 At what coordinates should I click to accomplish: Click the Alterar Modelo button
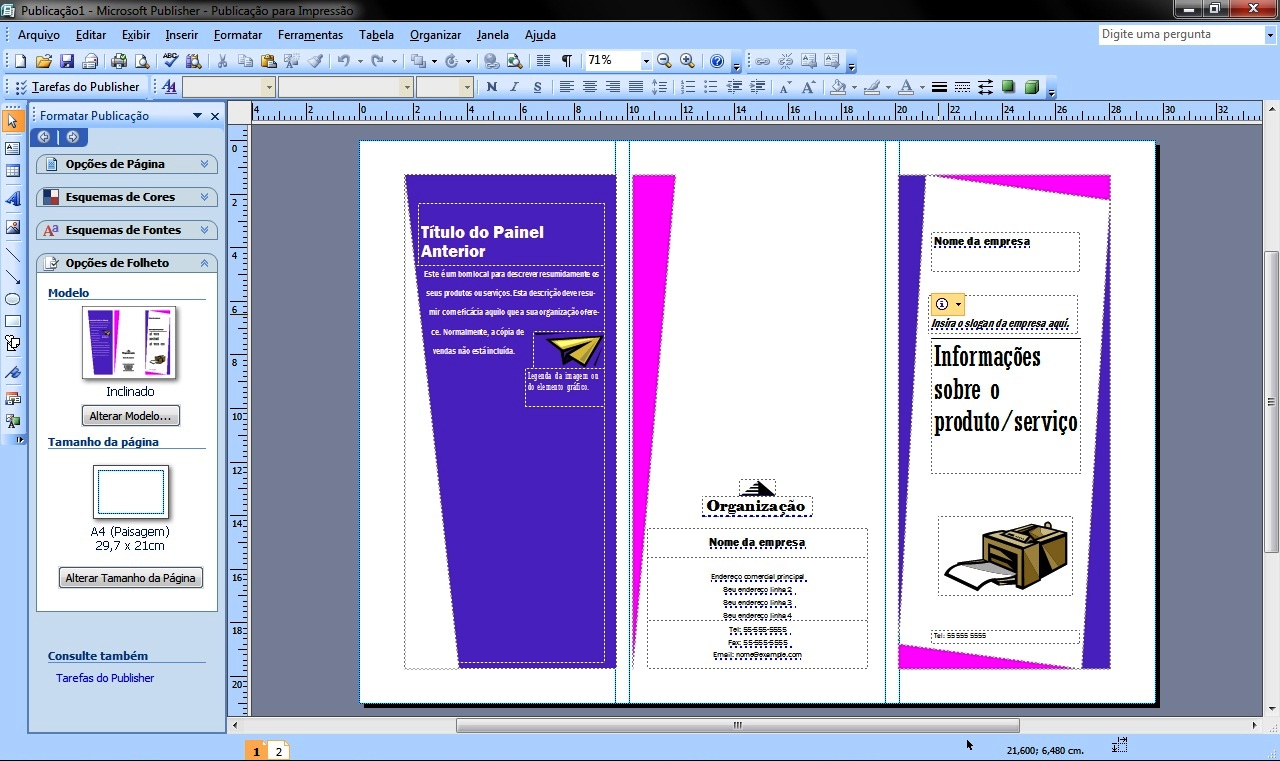[x=130, y=416]
